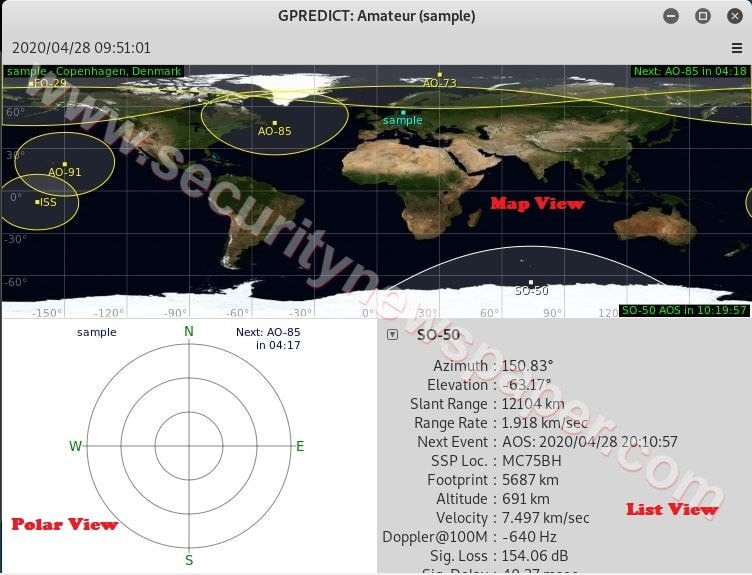Select the SO-50 satellite marker on map
This screenshot has height=575, width=752.
[530, 282]
